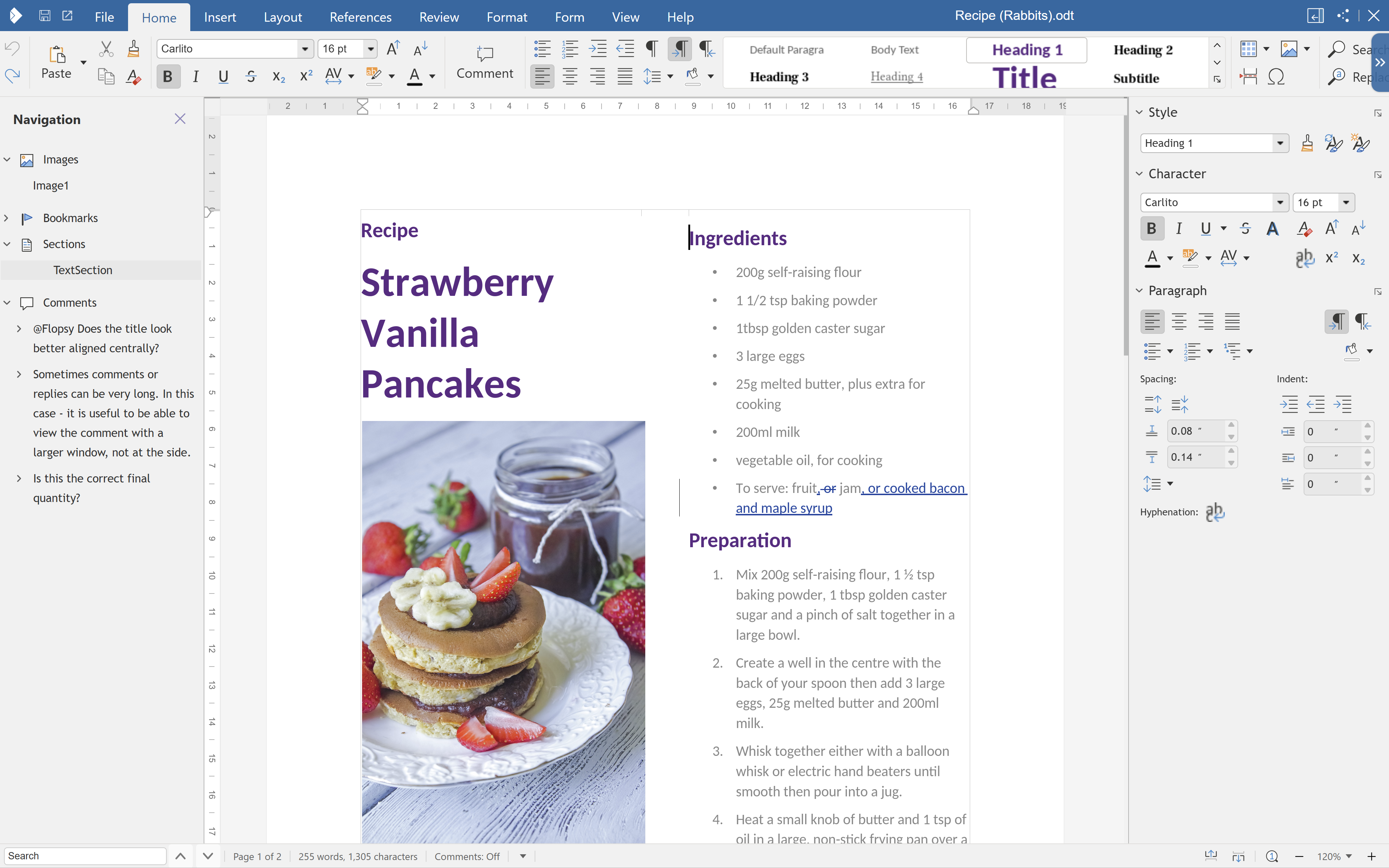Increase font size with ribbon A-up icon
This screenshot has width=1389, height=868.
(x=394, y=49)
